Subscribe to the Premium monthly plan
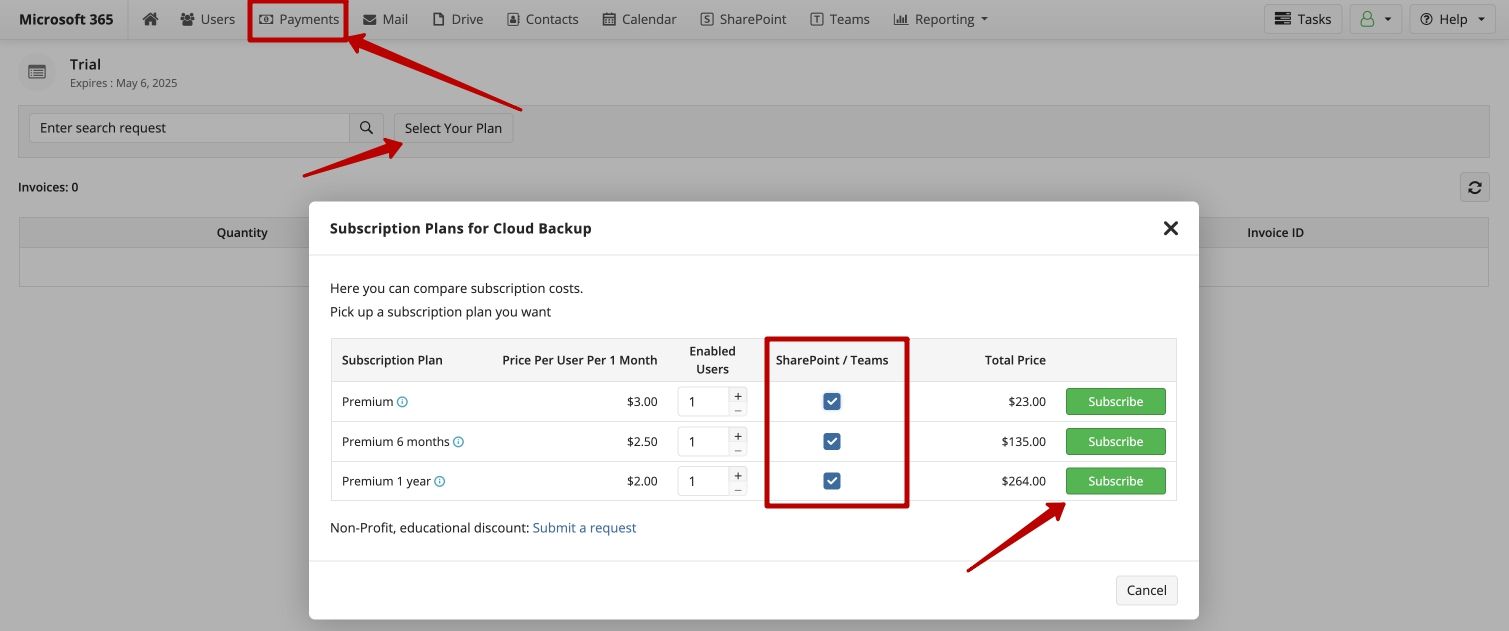Image resolution: width=1509 pixels, height=631 pixels. (1115, 402)
